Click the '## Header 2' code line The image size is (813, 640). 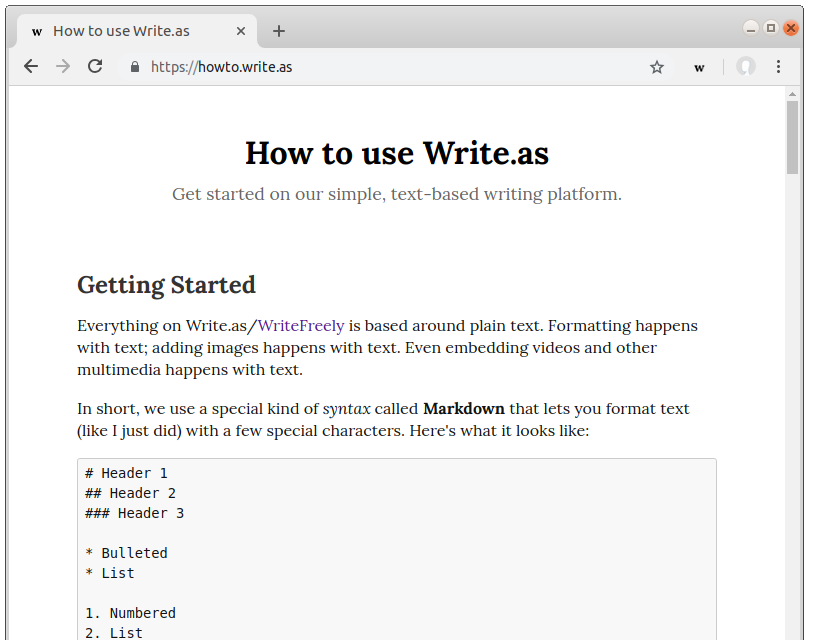point(131,493)
